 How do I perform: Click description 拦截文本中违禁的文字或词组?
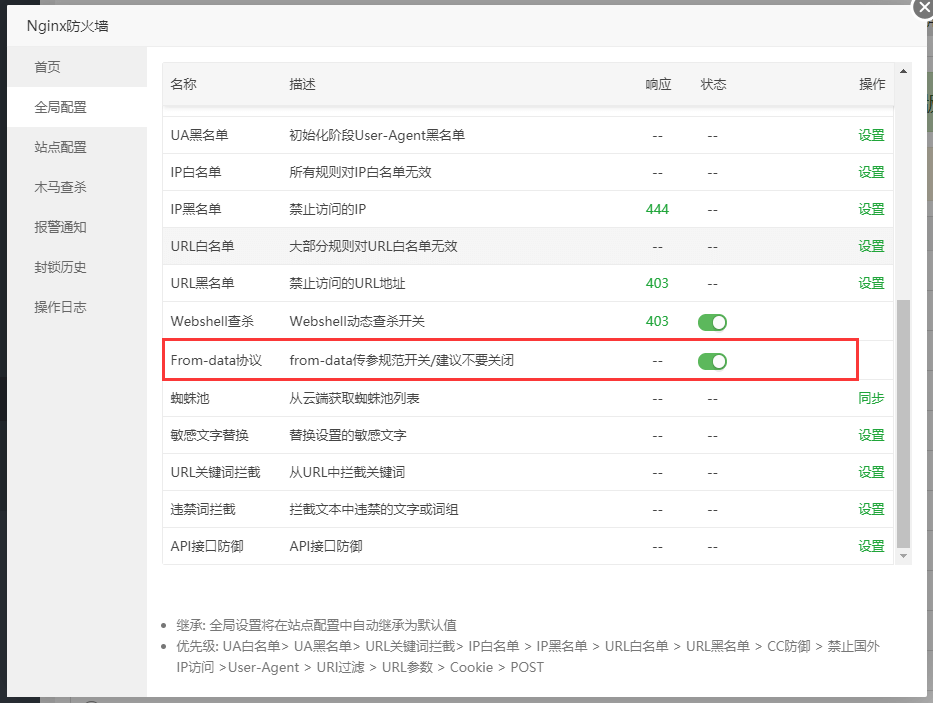(x=374, y=510)
